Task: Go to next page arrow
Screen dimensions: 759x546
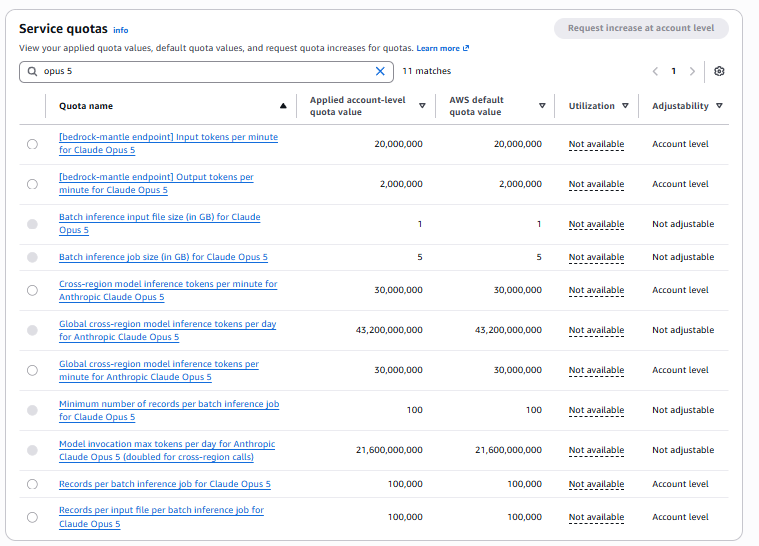Action: (x=692, y=71)
